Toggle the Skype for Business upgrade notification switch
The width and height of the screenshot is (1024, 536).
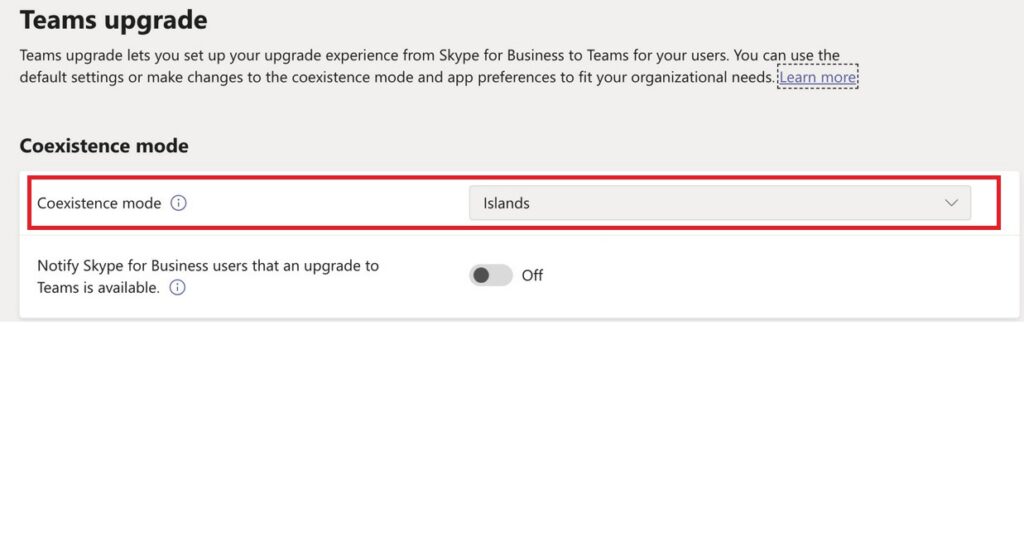pyautogui.click(x=490, y=275)
